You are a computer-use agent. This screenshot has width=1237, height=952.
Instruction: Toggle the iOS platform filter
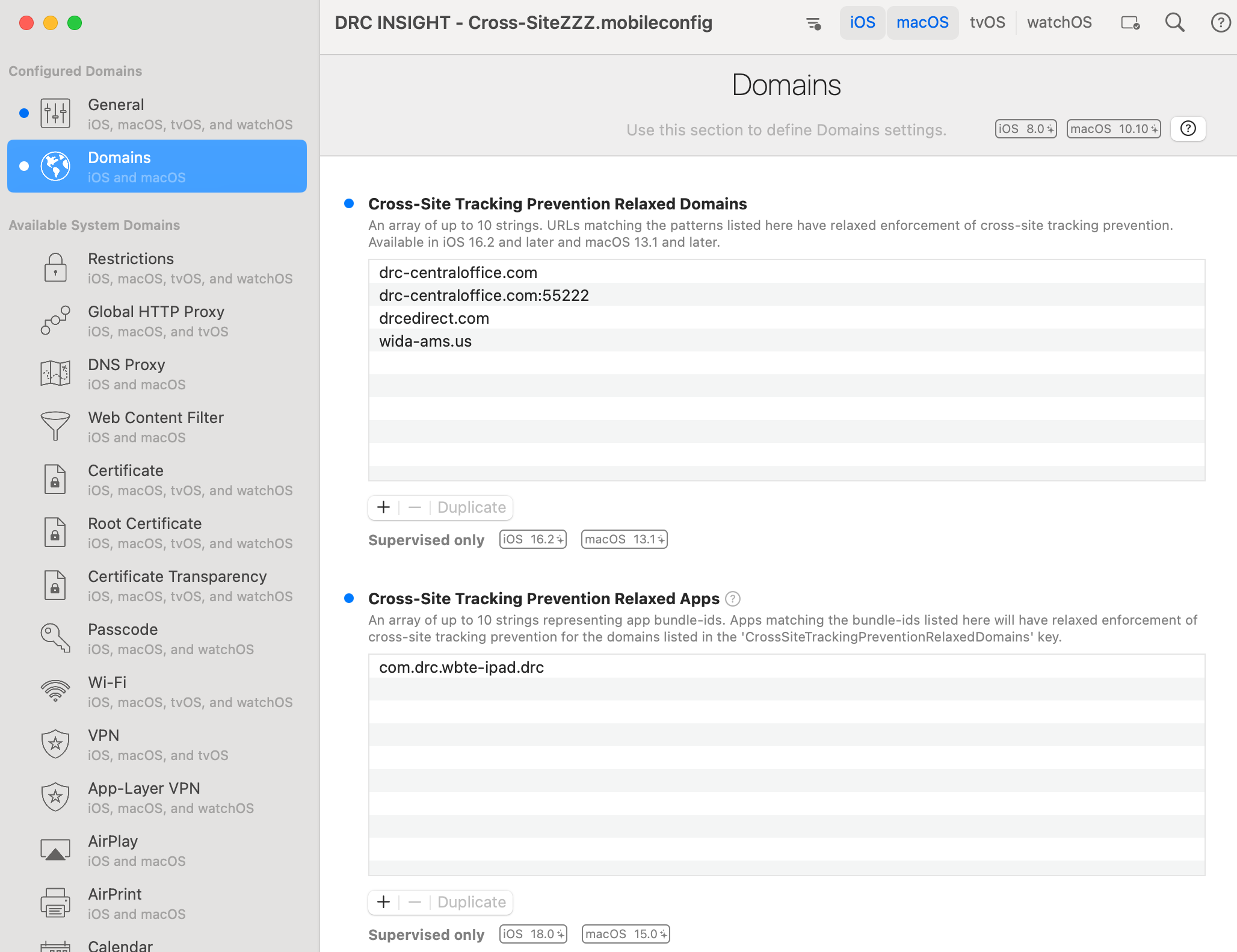(x=862, y=23)
